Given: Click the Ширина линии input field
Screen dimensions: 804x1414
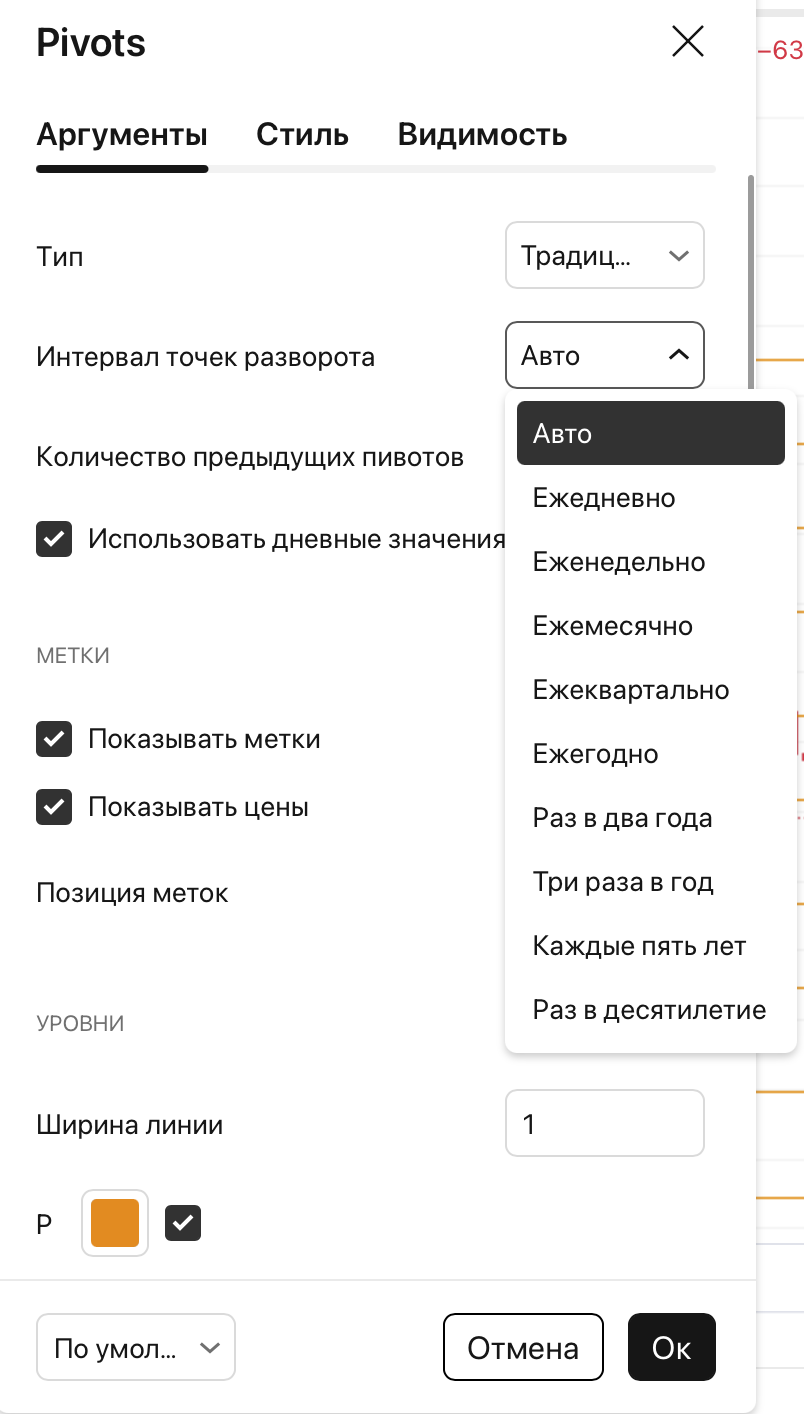Looking at the screenshot, I should 604,1123.
